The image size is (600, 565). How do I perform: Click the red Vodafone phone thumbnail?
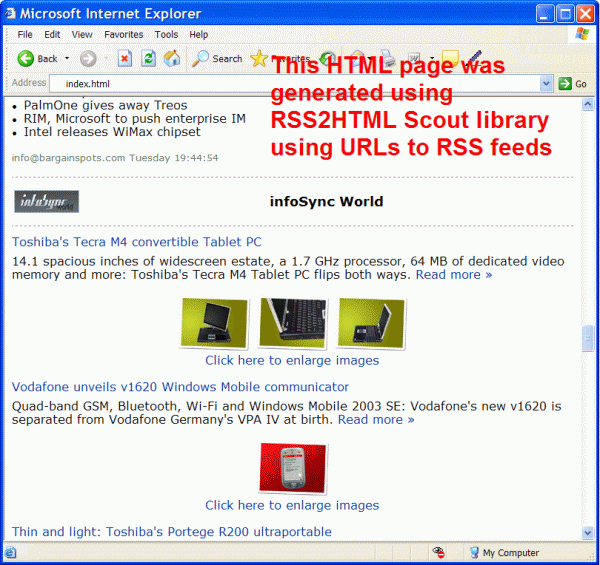pyautogui.click(x=293, y=469)
